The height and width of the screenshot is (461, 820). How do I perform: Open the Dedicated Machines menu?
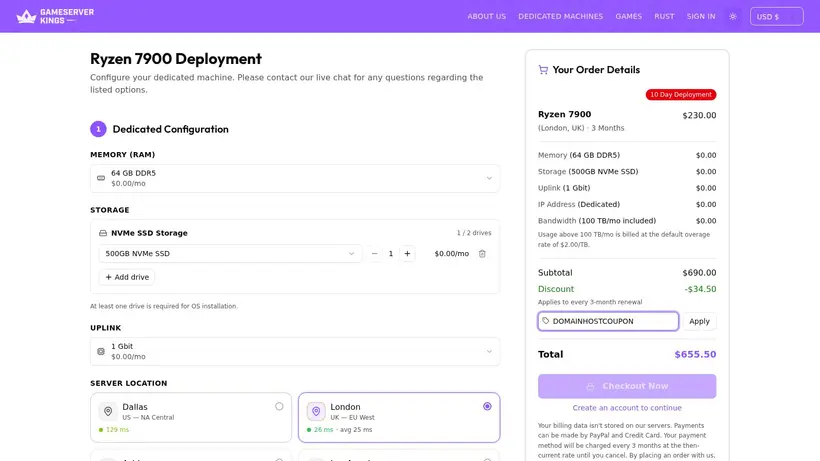click(561, 16)
